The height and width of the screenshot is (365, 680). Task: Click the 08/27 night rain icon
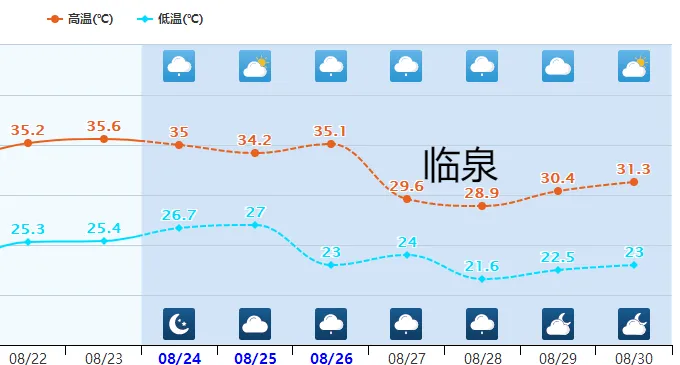pos(406,324)
